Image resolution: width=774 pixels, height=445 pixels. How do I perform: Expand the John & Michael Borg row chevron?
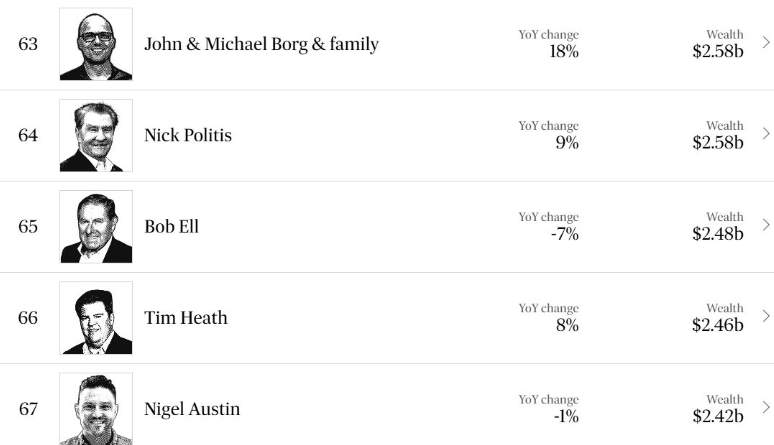pyautogui.click(x=766, y=43)
